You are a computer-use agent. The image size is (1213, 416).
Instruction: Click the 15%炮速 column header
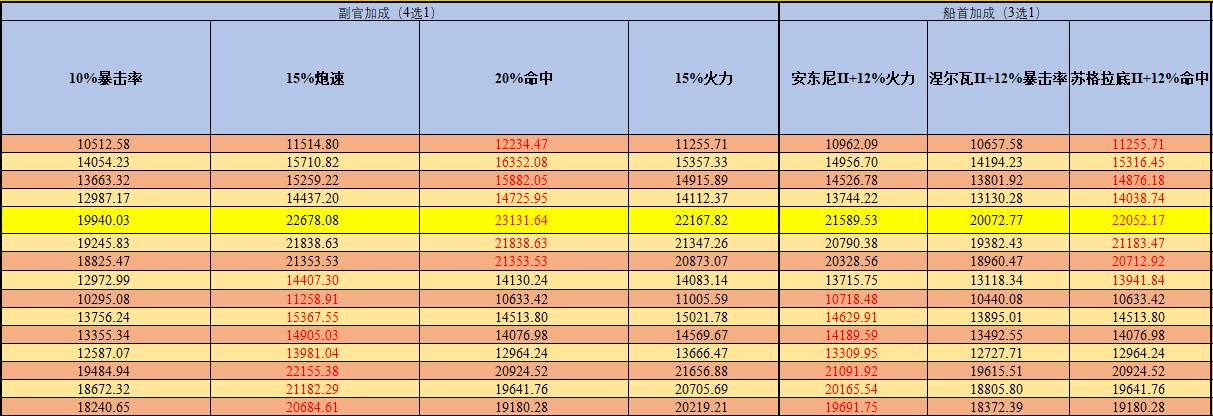pyautogui.click(x=315, y=78)
